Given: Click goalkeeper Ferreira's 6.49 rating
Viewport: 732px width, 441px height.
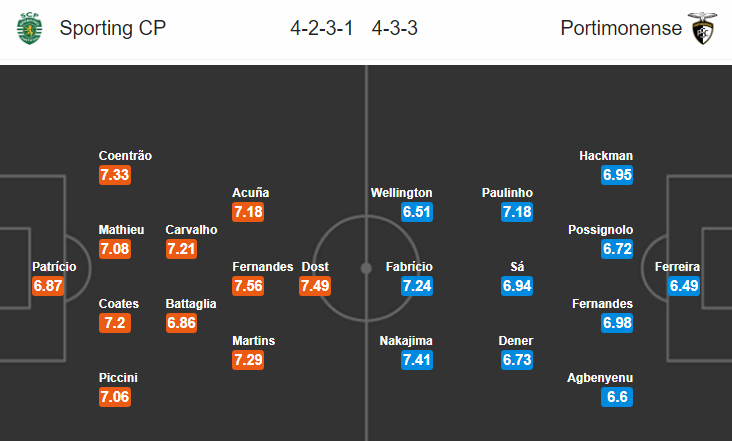Looking at the screenshot, I should [684, 286].
